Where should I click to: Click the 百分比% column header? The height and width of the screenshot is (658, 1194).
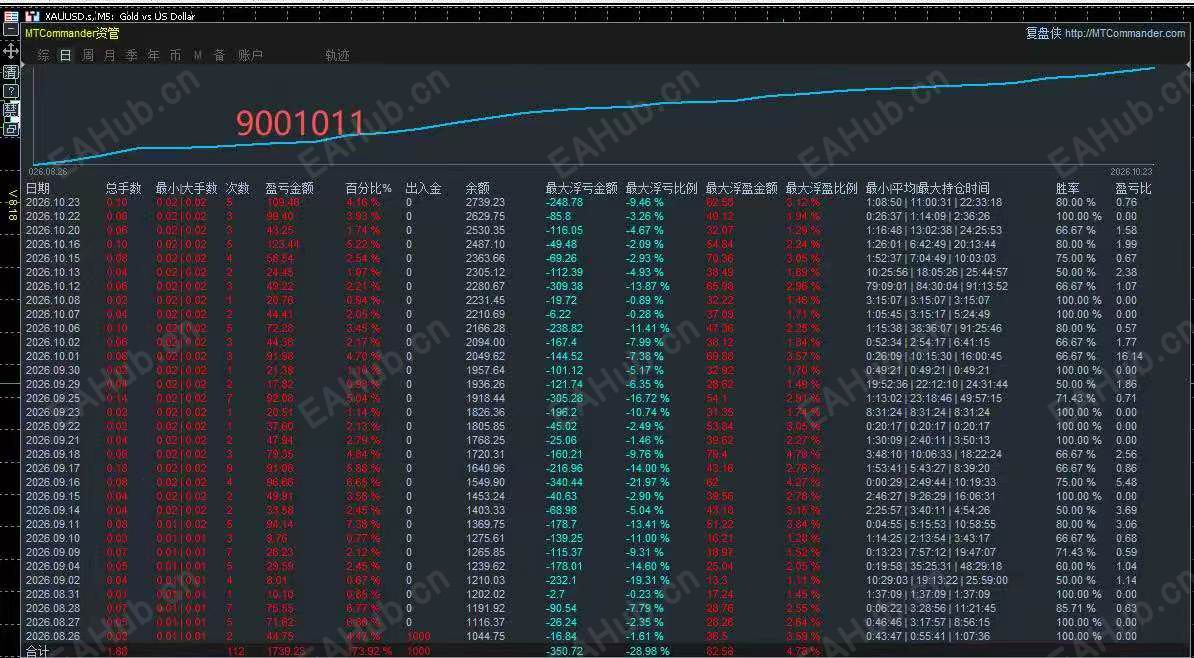[x=369, y=188]
